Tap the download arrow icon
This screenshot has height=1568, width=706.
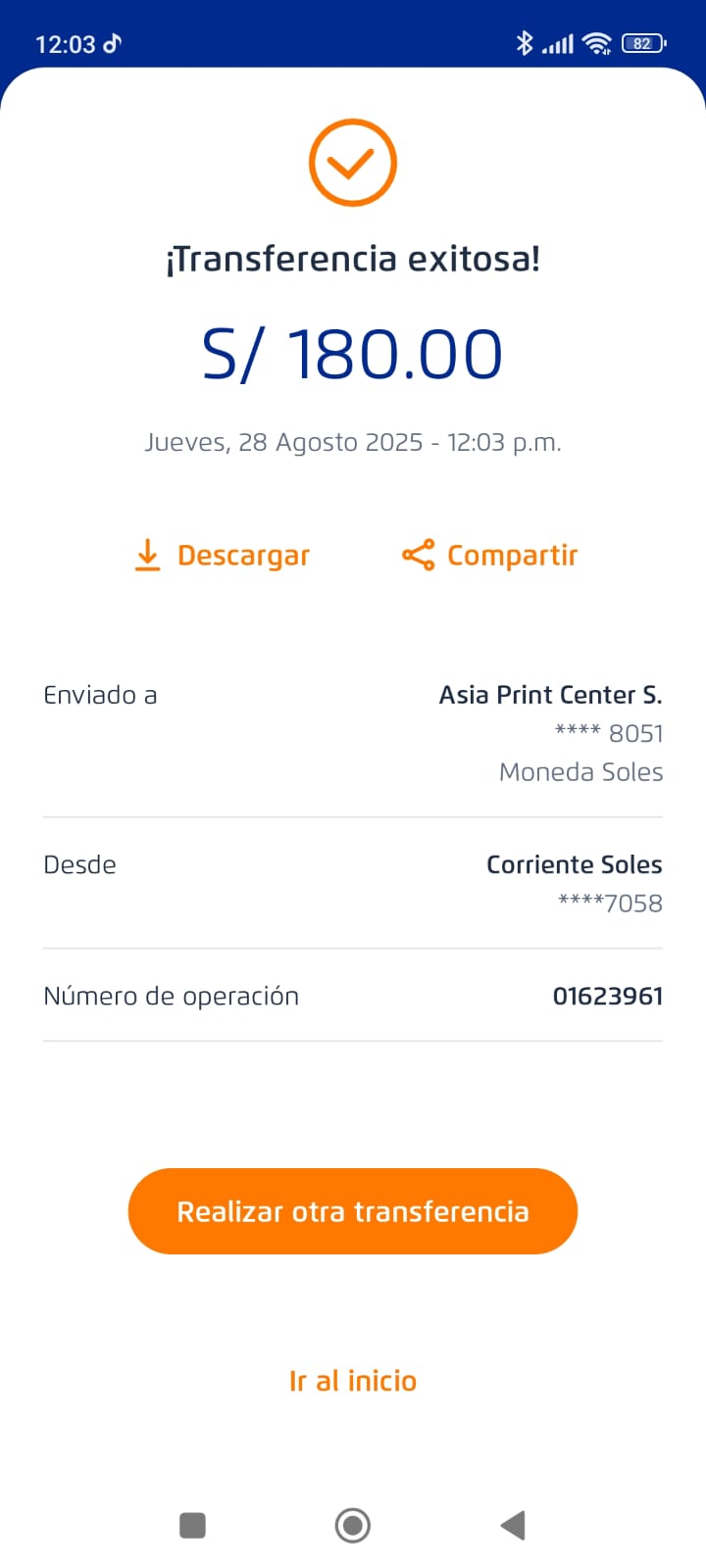pyautogui.click(x=147, y=555)
